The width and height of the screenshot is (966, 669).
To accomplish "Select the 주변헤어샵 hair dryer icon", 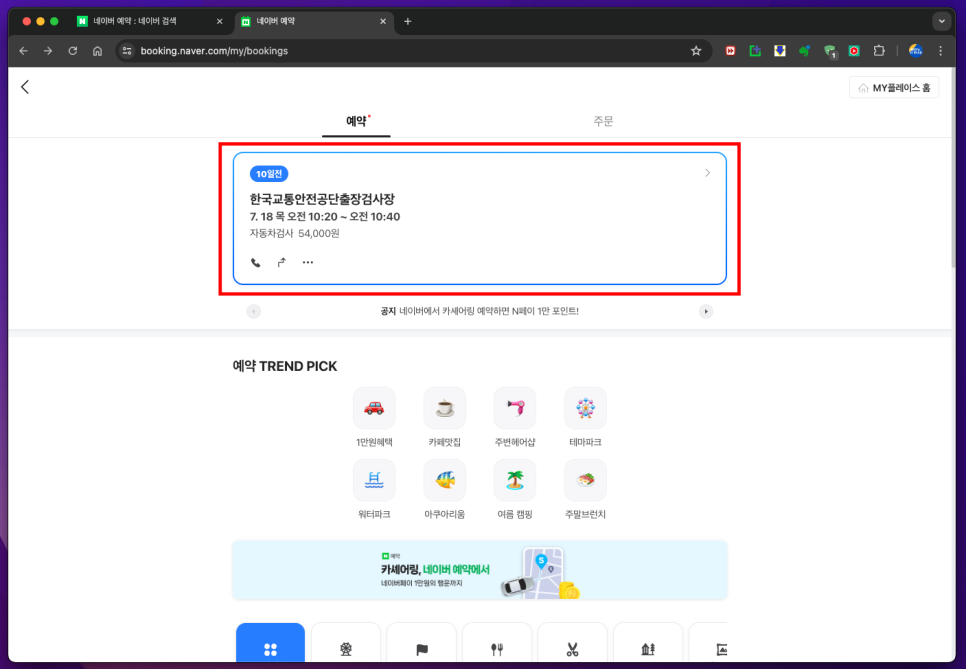I will point(515,408).
